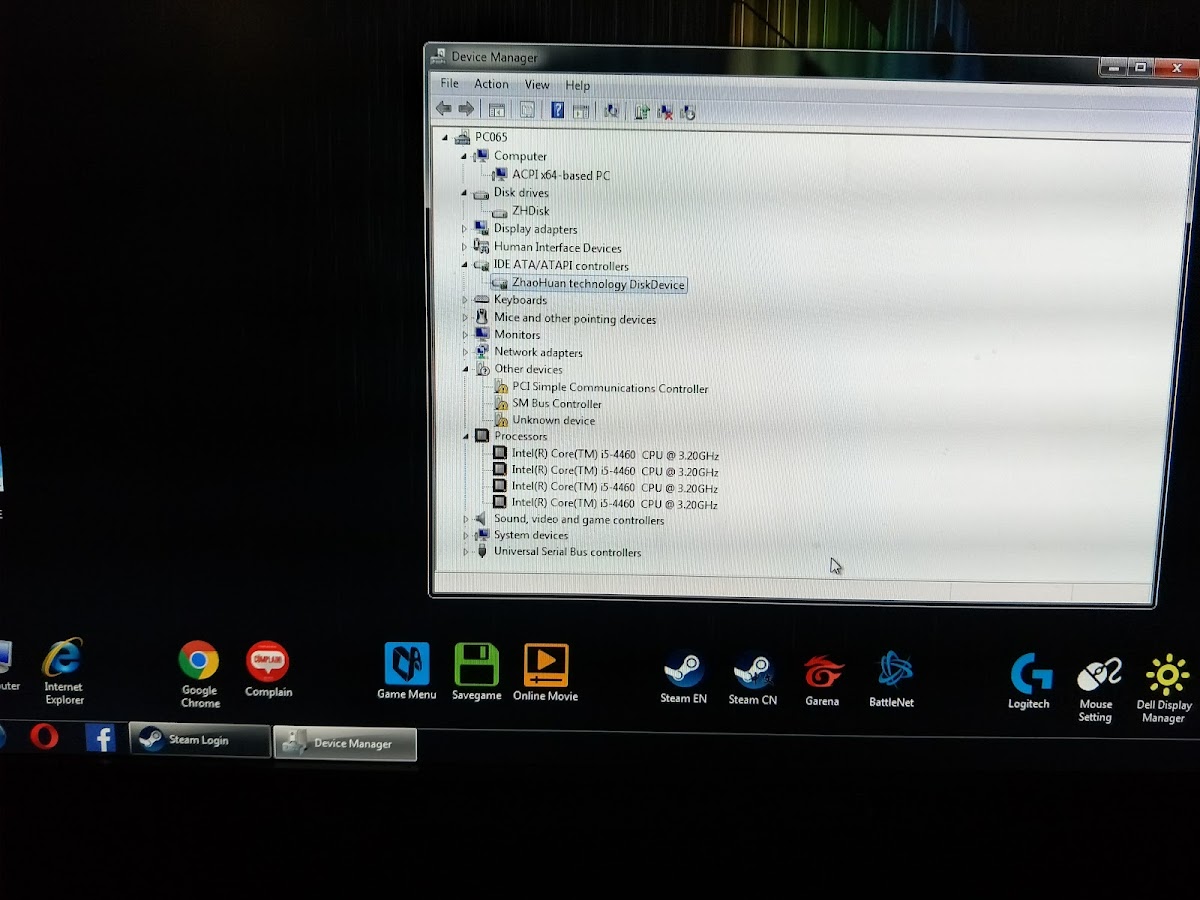Open the Mouse Setting desktop shortcut
Viewport: 1200px width, 900px height.
[x=1096, y=690]
